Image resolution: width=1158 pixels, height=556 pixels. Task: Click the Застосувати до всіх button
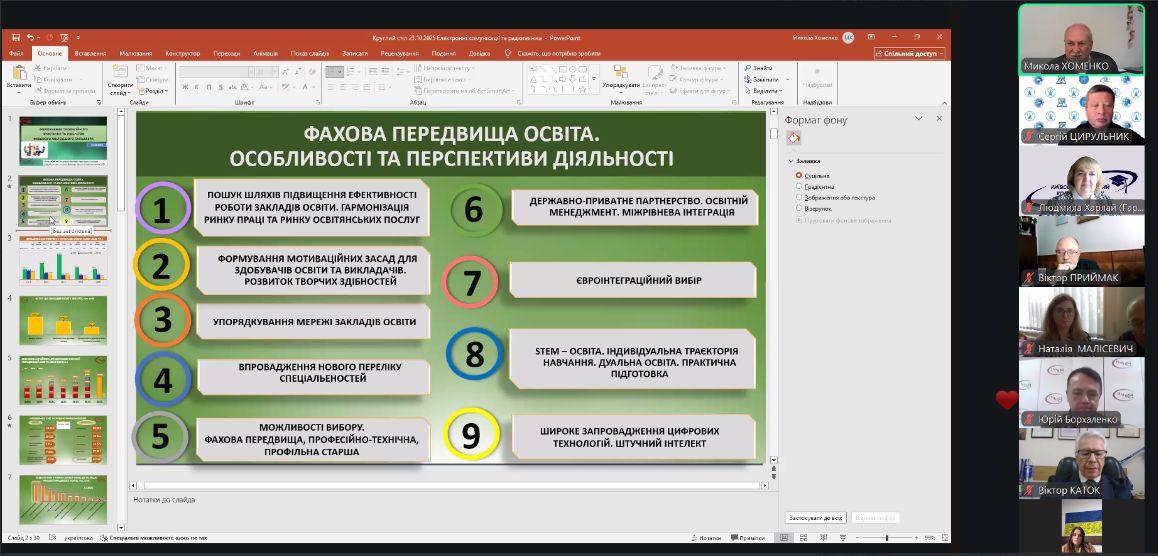tap(815, 518)
